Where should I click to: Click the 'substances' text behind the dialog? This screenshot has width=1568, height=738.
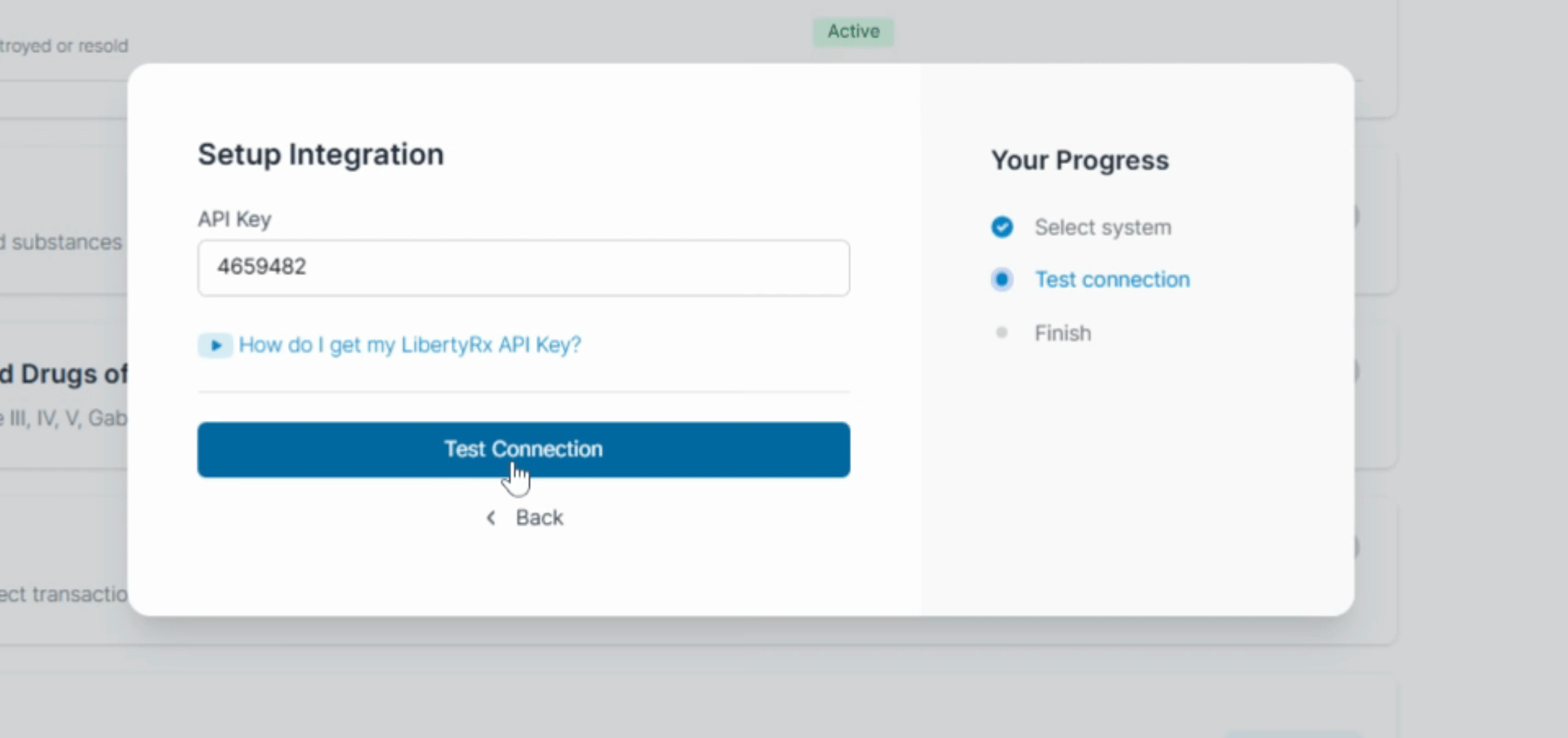66,243
